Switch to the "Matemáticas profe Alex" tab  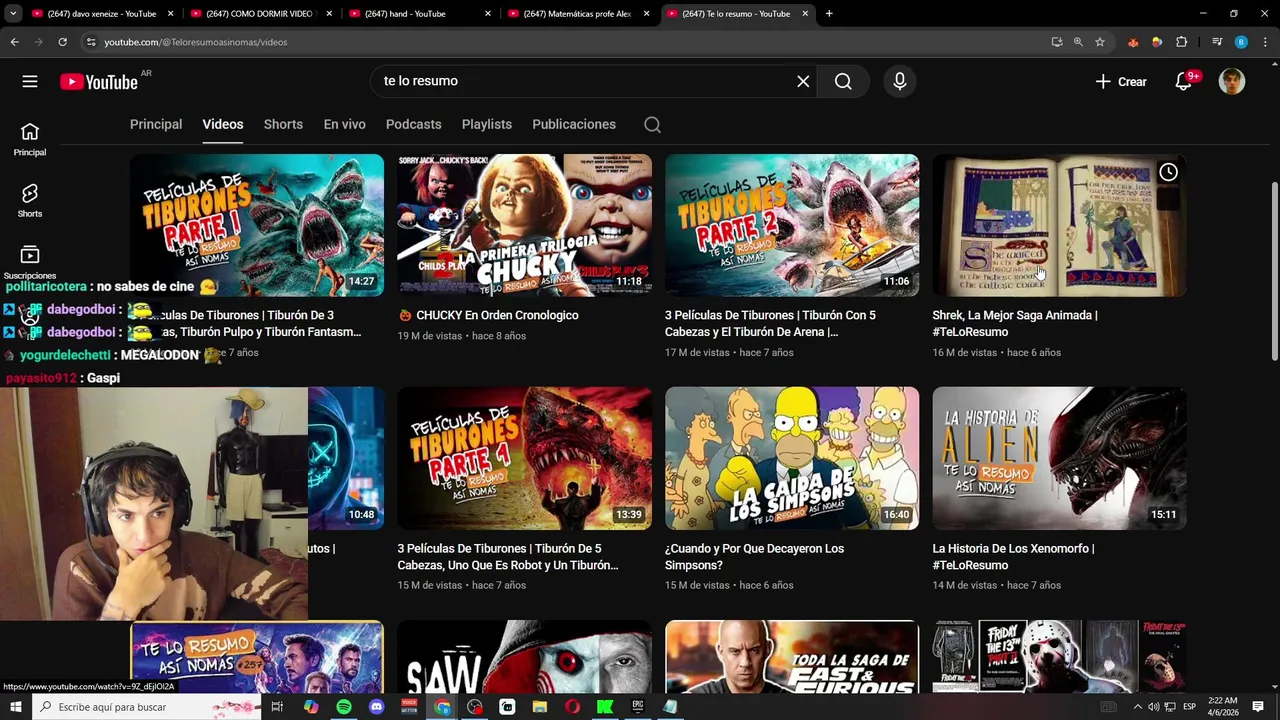click(x=578, y=14)
